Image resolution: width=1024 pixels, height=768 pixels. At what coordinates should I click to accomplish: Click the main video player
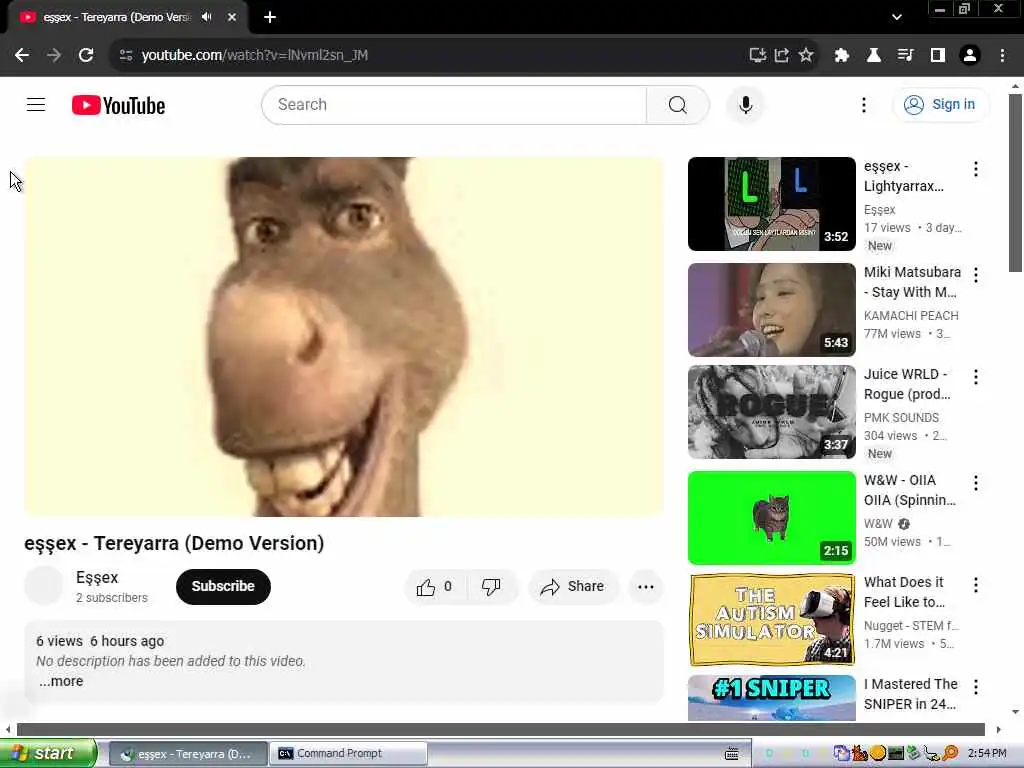point(344,337)
